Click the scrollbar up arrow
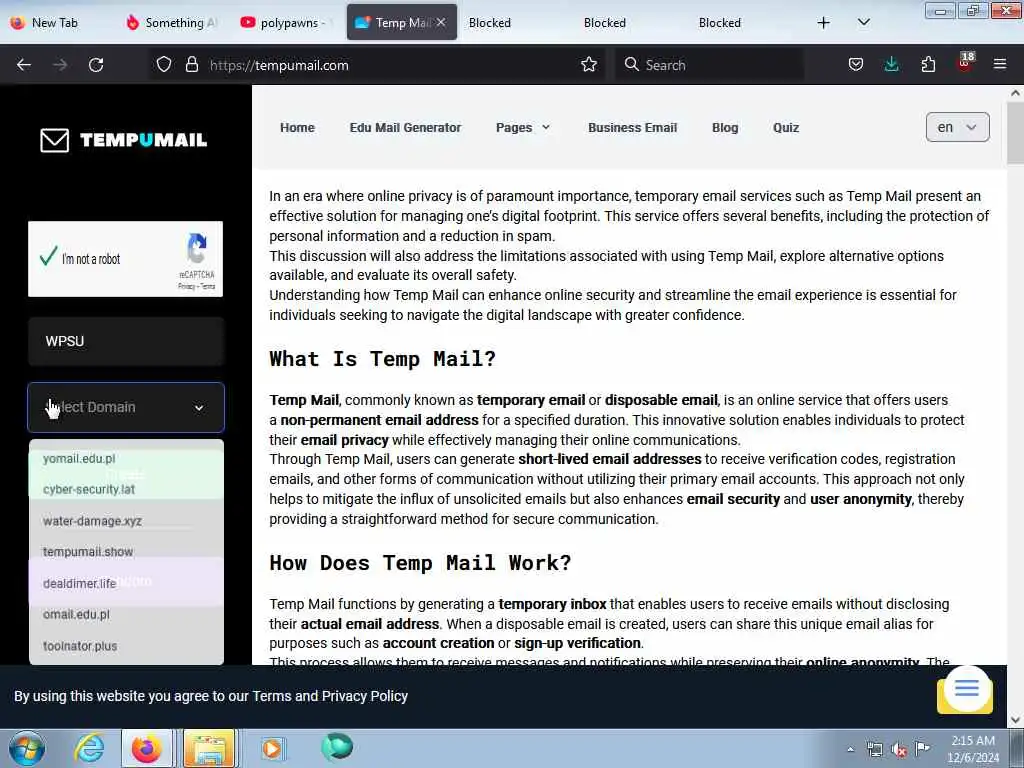 pos(1015,93)
